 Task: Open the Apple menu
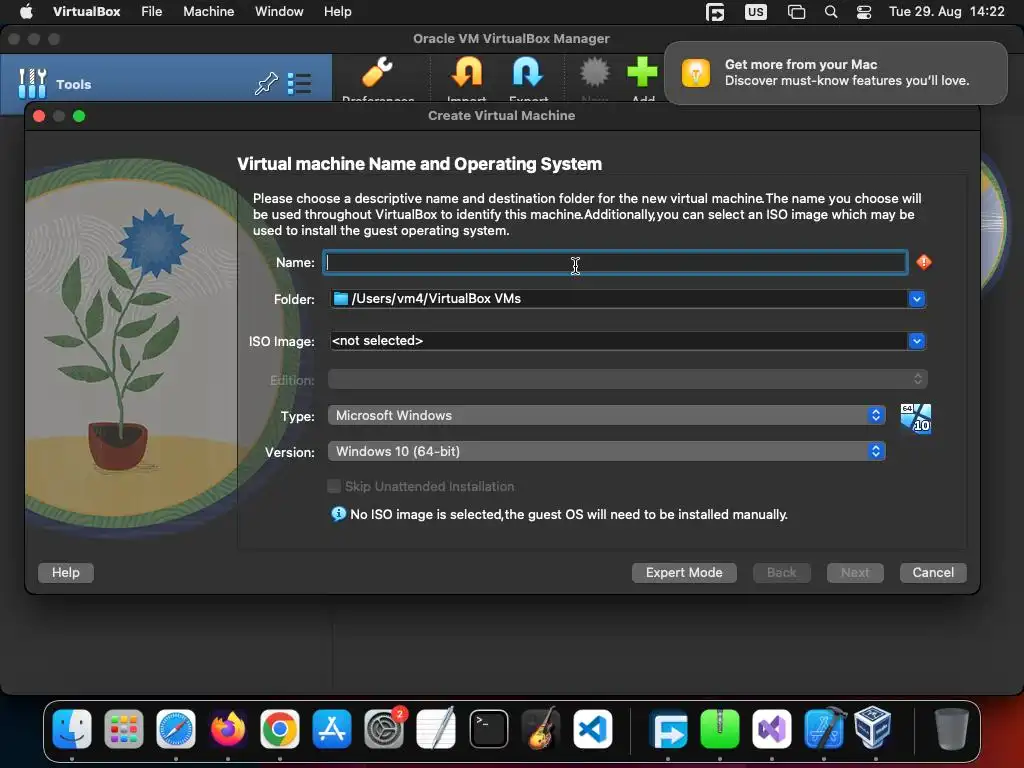point(25,11)
